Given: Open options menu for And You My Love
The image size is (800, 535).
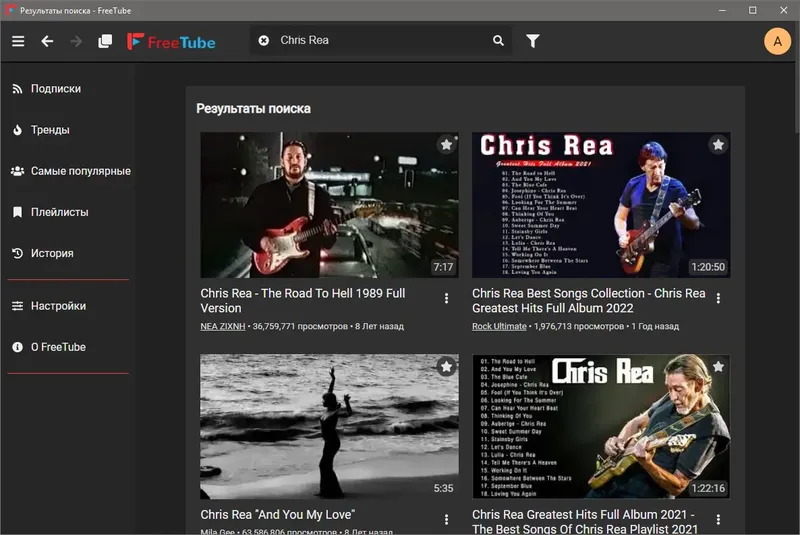Looking at the screenshot, I should coord(446,520).
